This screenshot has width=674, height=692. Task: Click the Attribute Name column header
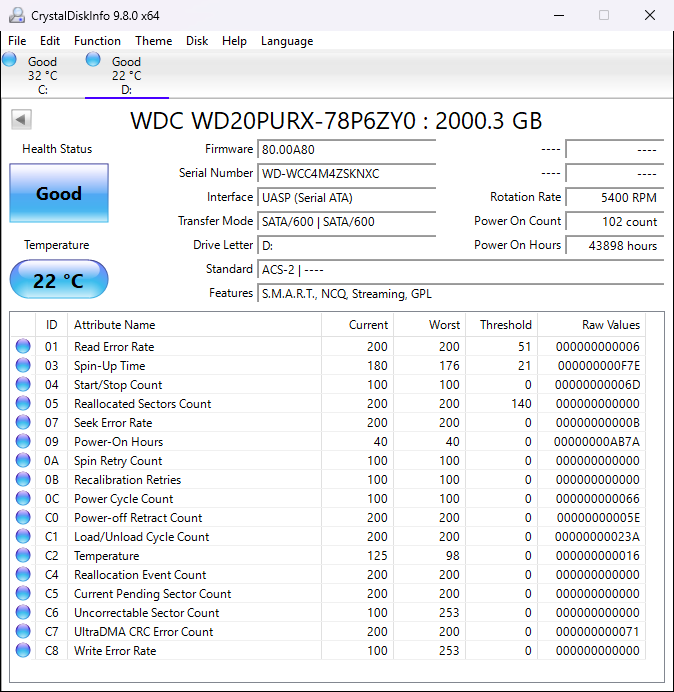115,325
